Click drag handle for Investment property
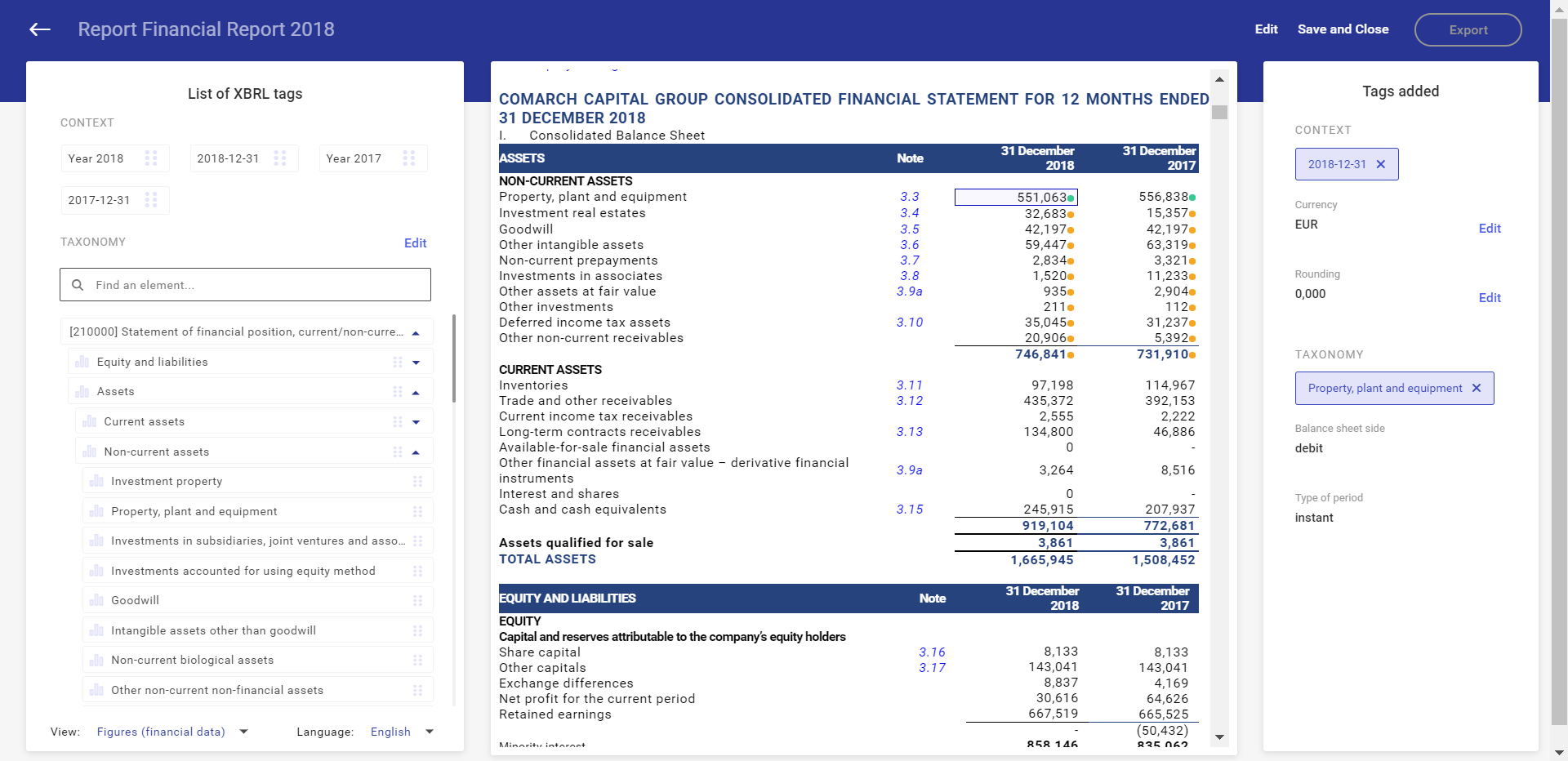This screenshot has height=761, width=1568. (x=417, y=482)
